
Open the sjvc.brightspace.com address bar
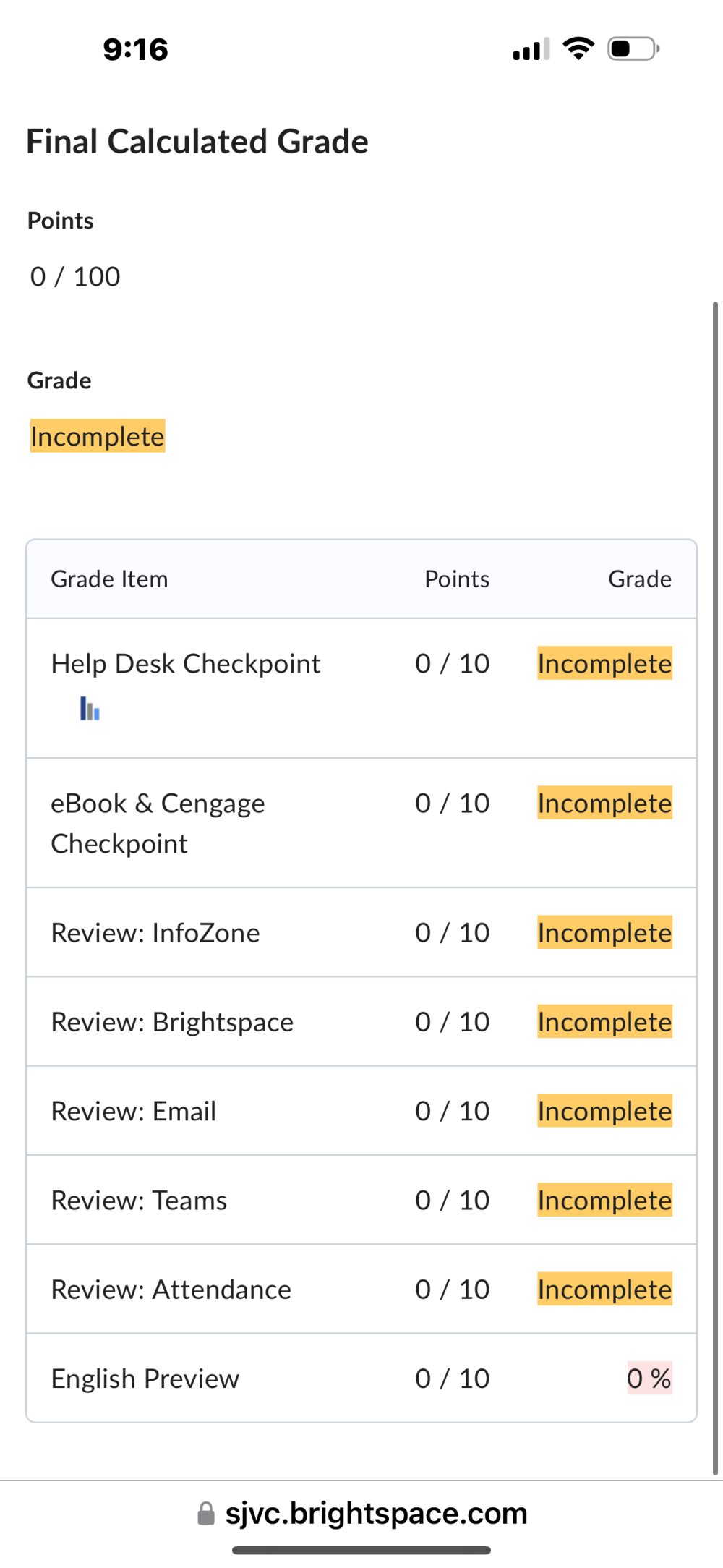click(361, 1514)
